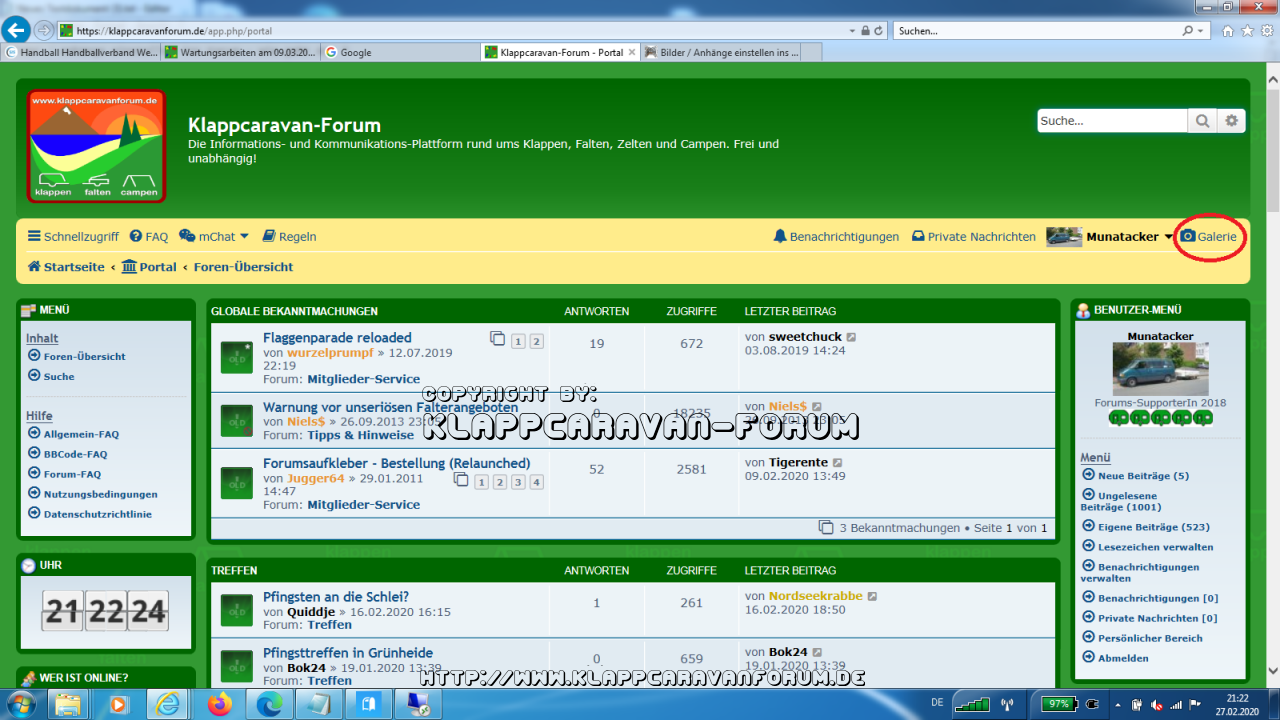
Task: Go to page 2 of Flaggenparade topic
Action: click(536, 342)
